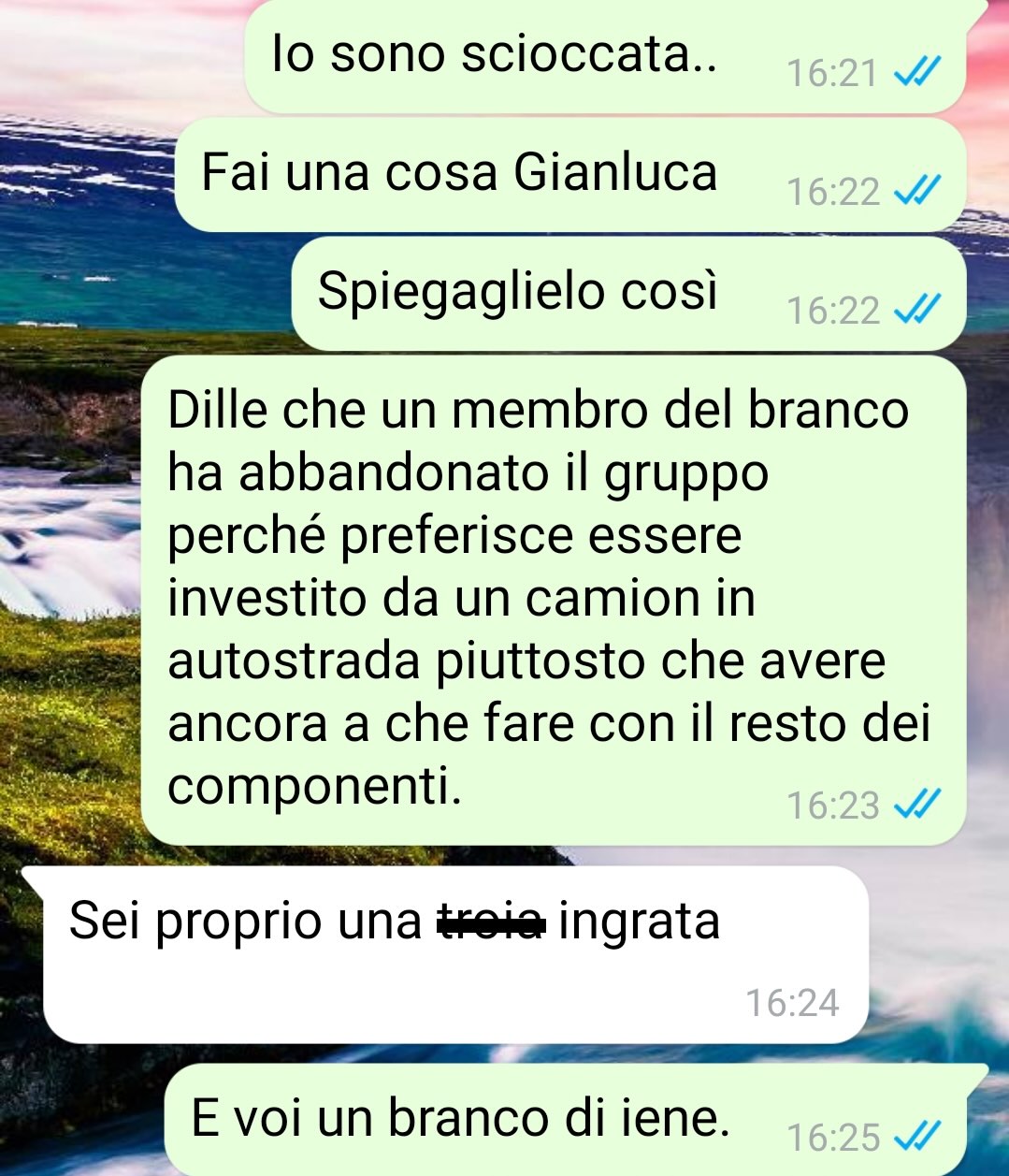
Task: Tap the double checkmark beside 16:25
Action: click(916, 1137)
